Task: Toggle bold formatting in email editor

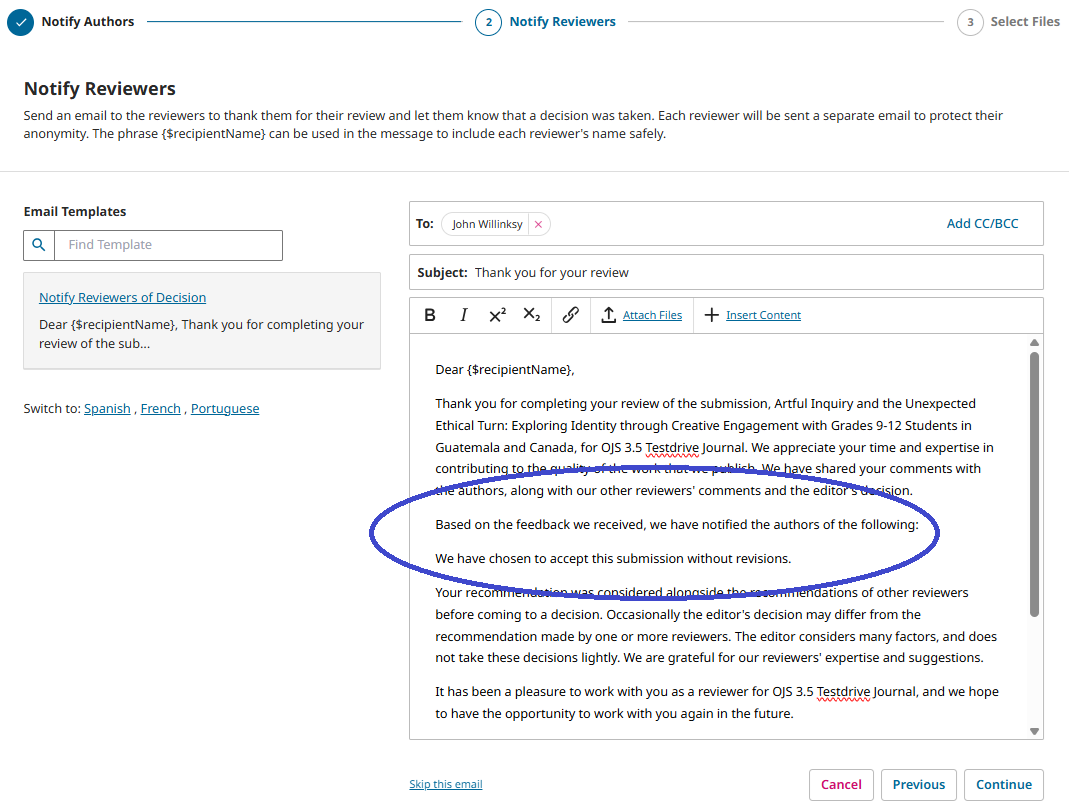Action: click(x=430, y=315)
